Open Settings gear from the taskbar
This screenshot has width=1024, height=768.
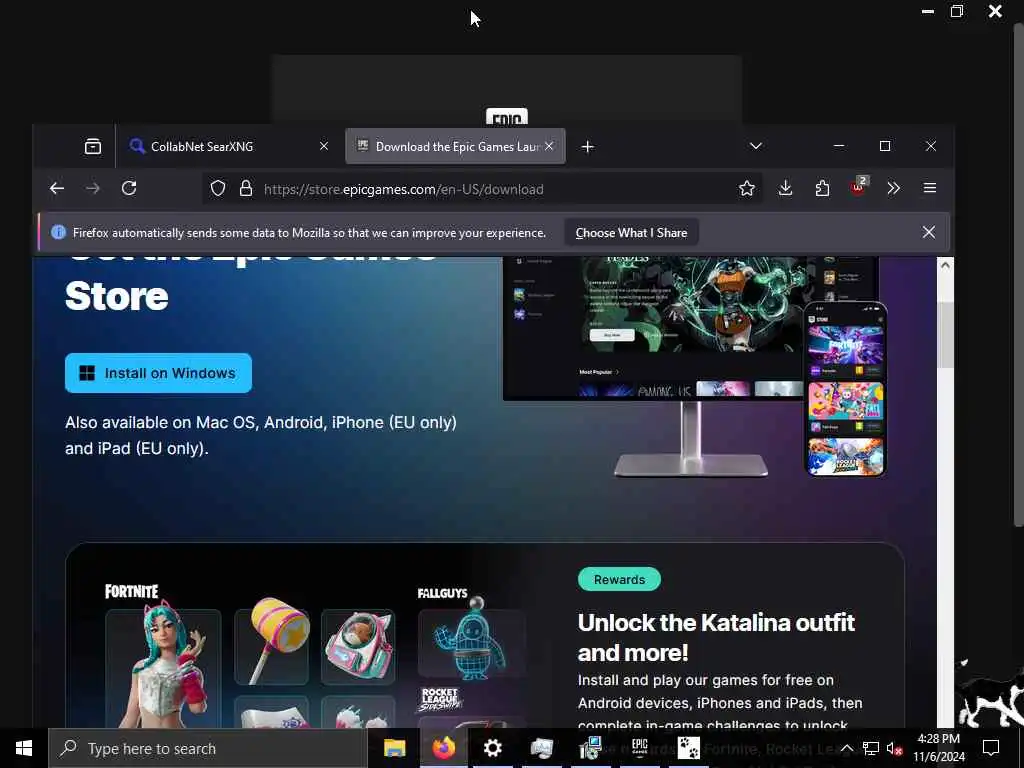coord(493,748)
